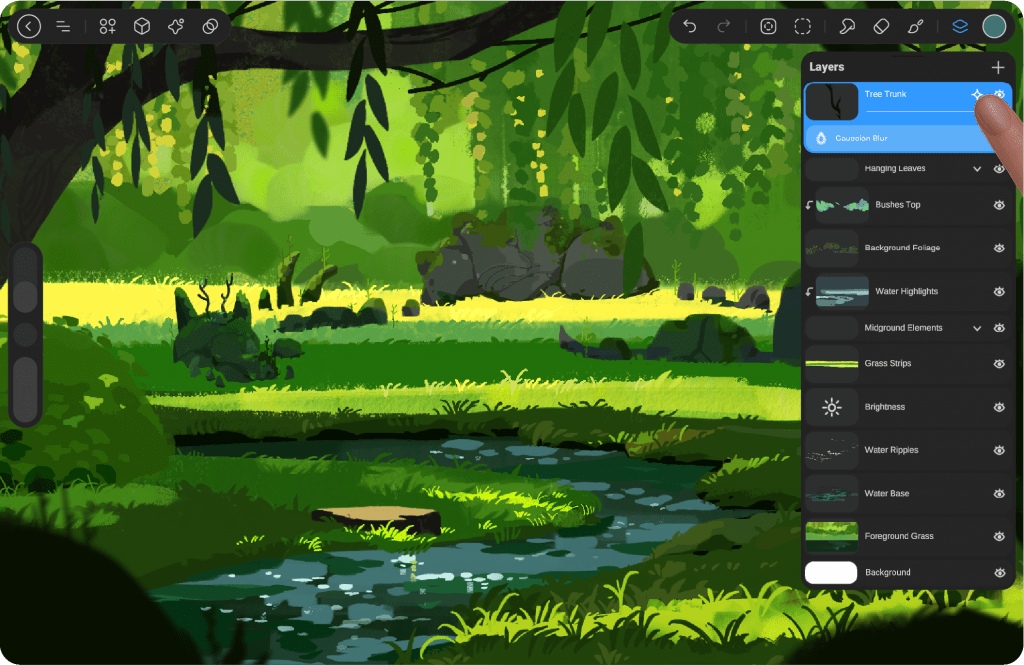This screenshot has width=1024, height=665.
Task: Open the hamburger menu in top toolbar
Action: [63, 27]
